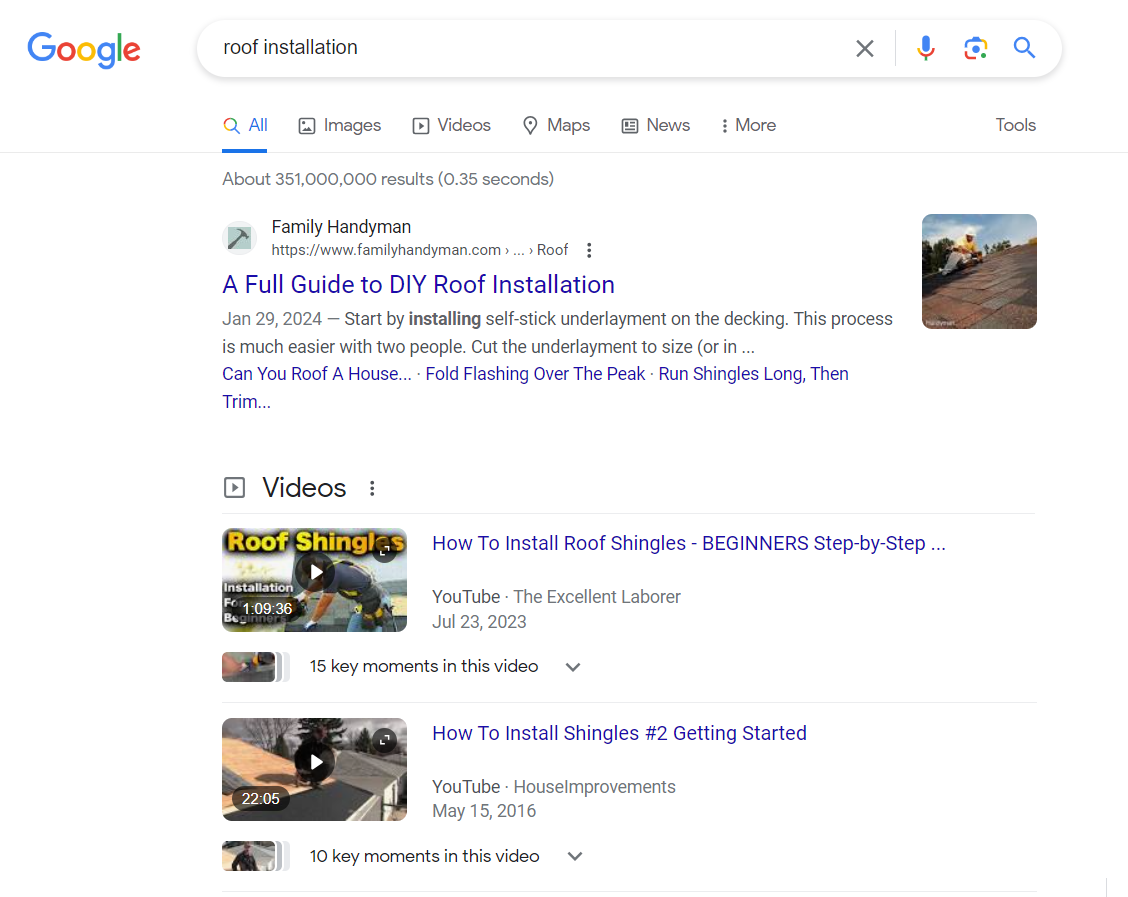
Task: Open the Maps tab
Action: (x=556, y=125)
